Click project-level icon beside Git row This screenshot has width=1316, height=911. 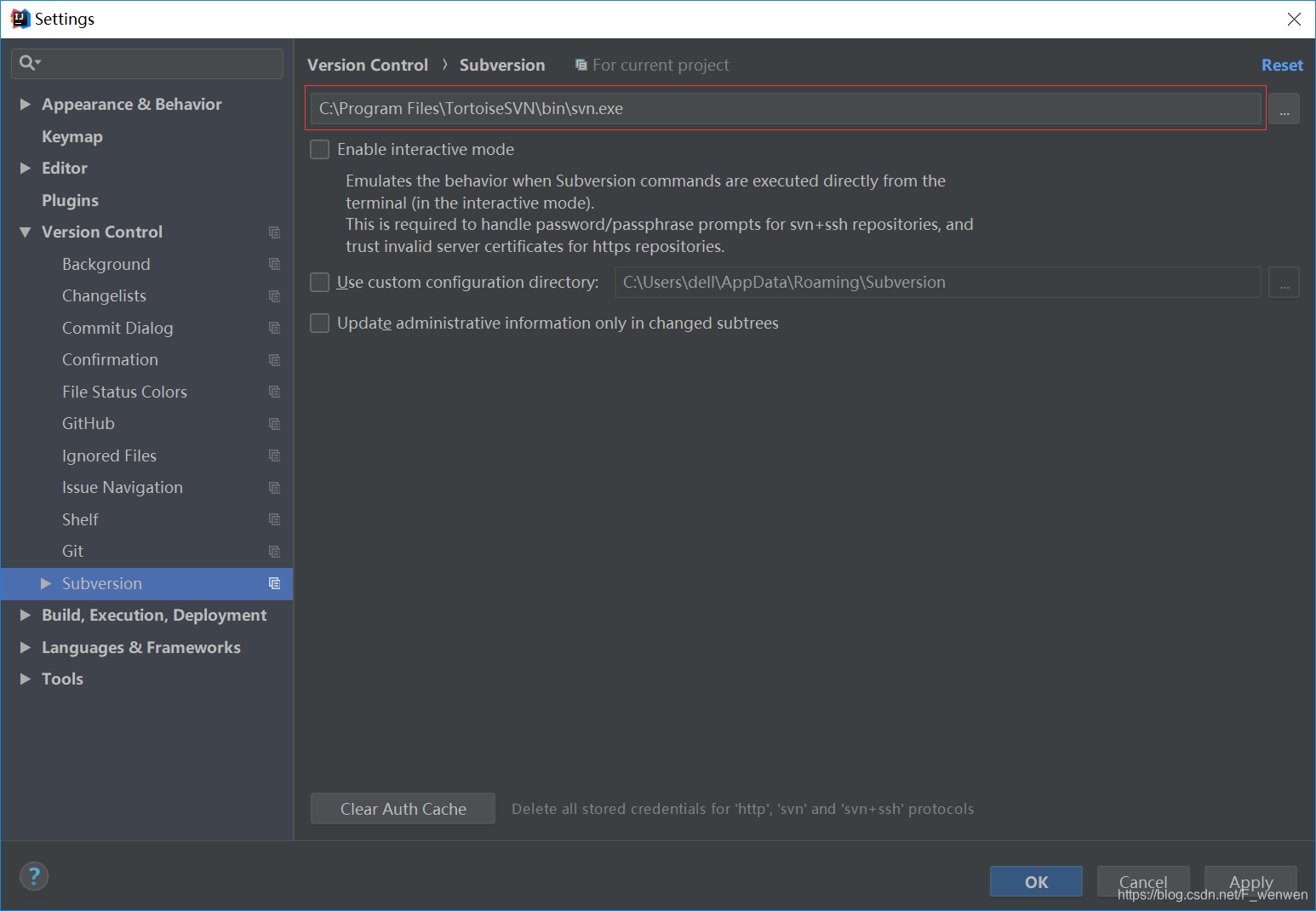(x=274, y=552)
